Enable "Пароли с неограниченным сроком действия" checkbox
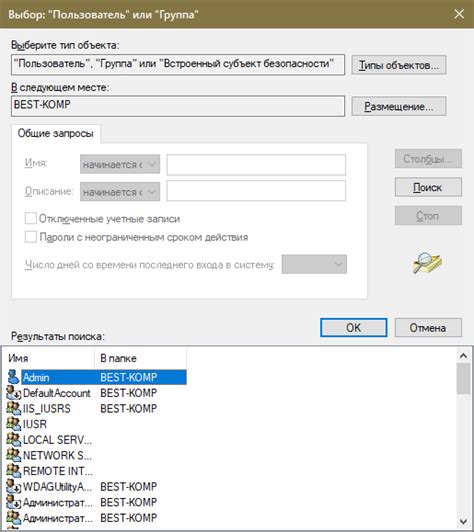The width and height of the screenshot is (474, 532). 31,237
